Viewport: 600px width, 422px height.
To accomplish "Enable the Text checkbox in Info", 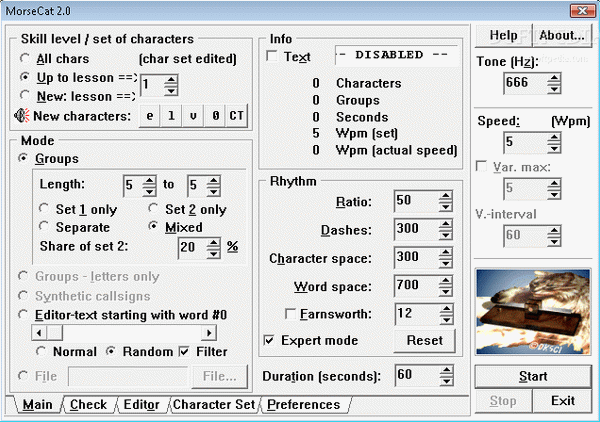I will tap(272, 56).
